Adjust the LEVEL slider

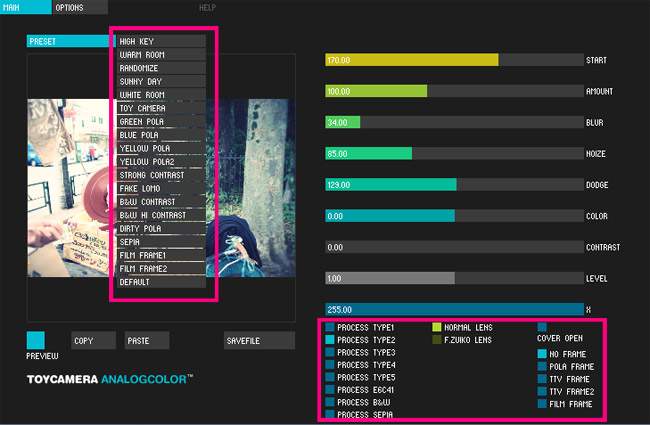(x=454, y=279)
